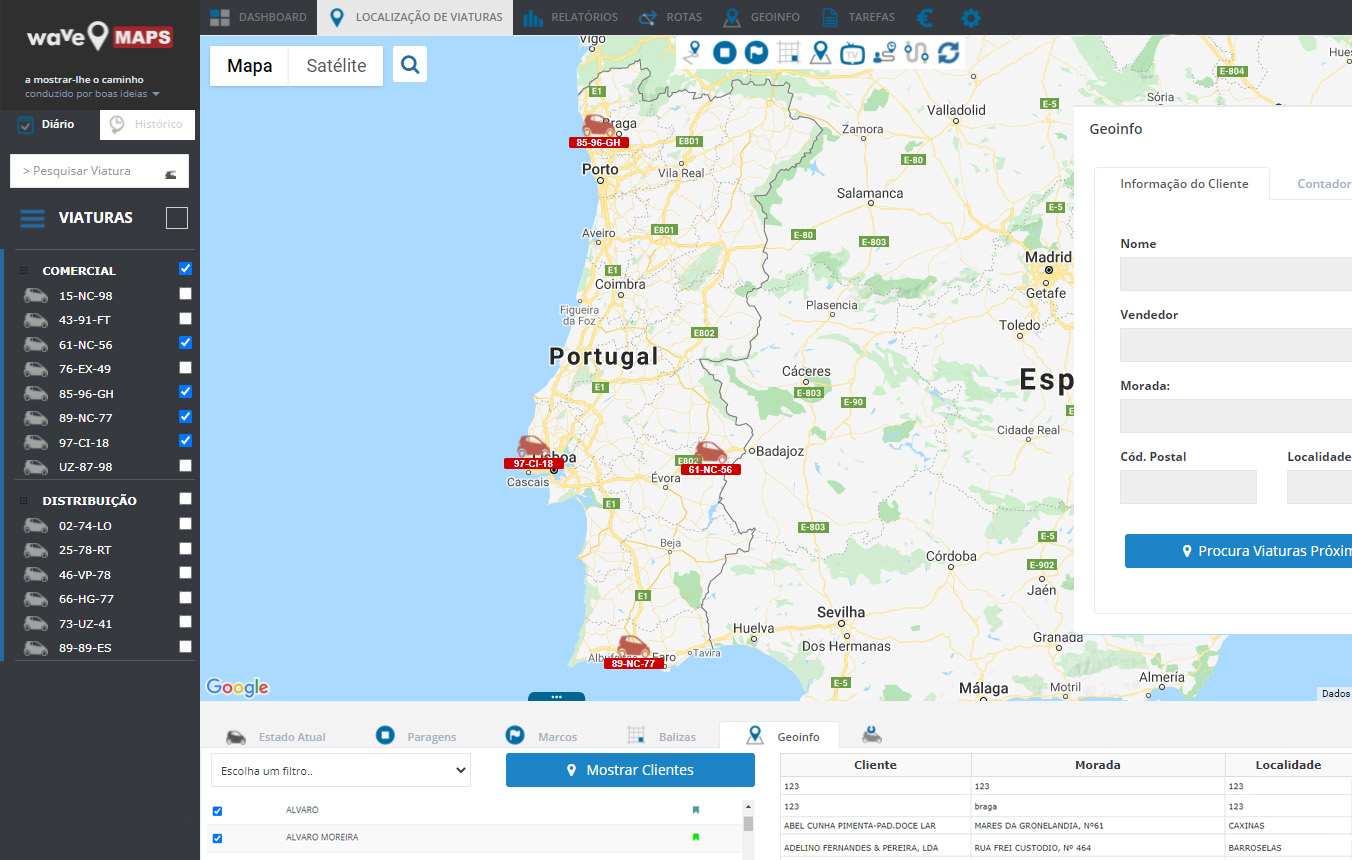Open the map search magnifier icon
The image size is (1352, 860).
click(410, 65)
